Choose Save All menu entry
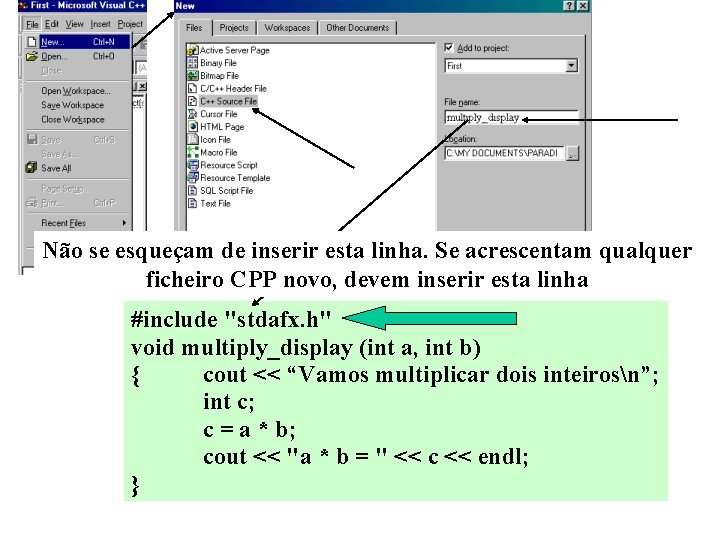This screenshot has height=540, width=720. click(x=78, y=168)
